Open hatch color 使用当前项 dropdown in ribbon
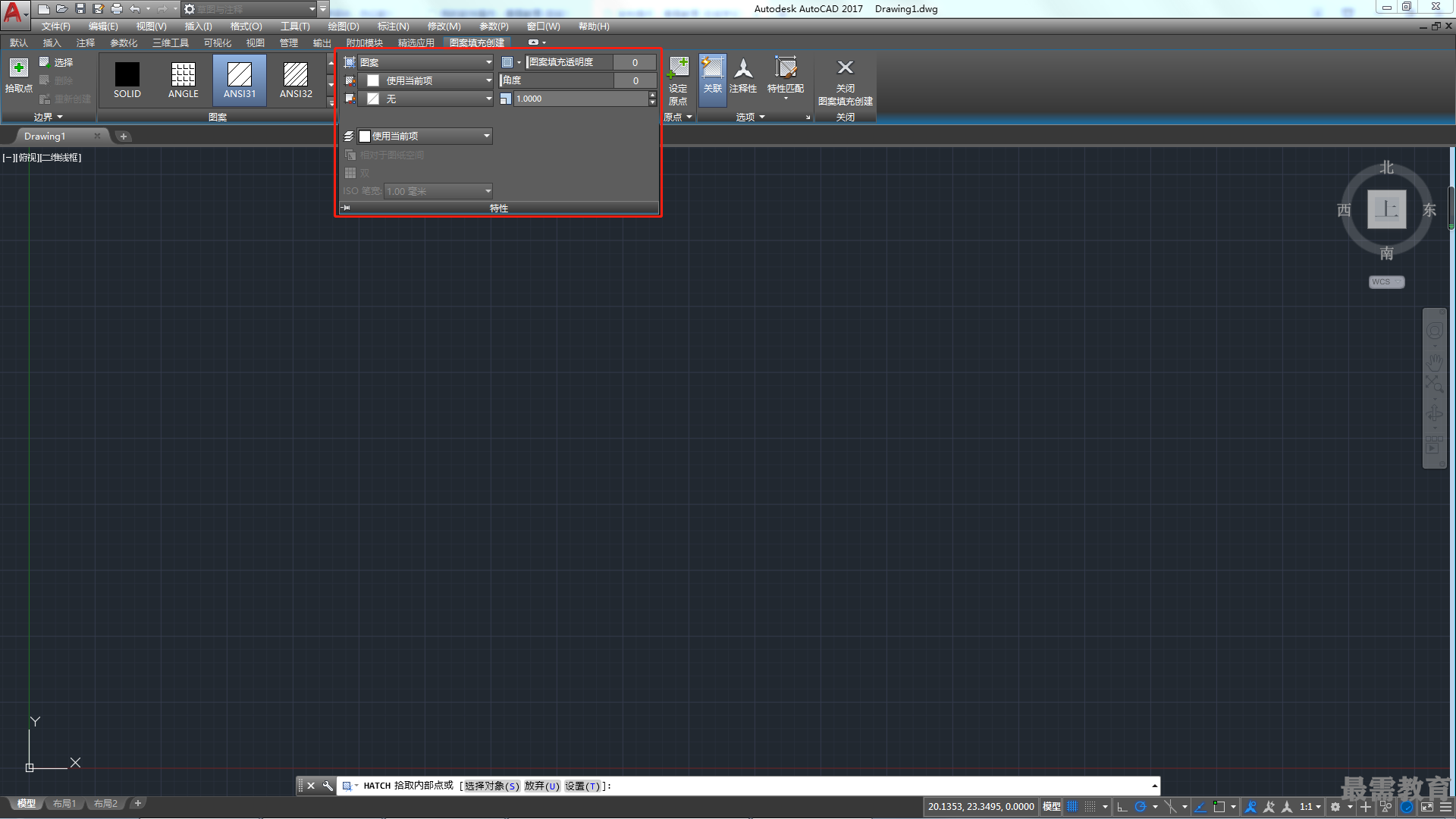 pos(426,80)
